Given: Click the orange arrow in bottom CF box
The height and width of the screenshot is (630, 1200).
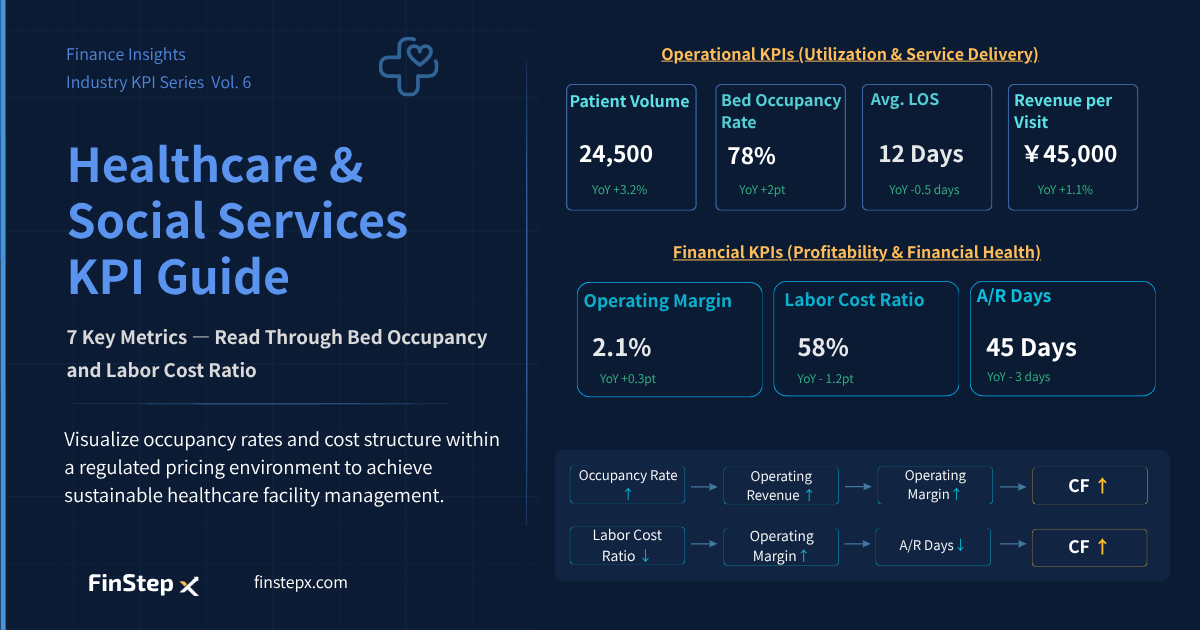Looking at the screenshot, I should pos(1102,547).
